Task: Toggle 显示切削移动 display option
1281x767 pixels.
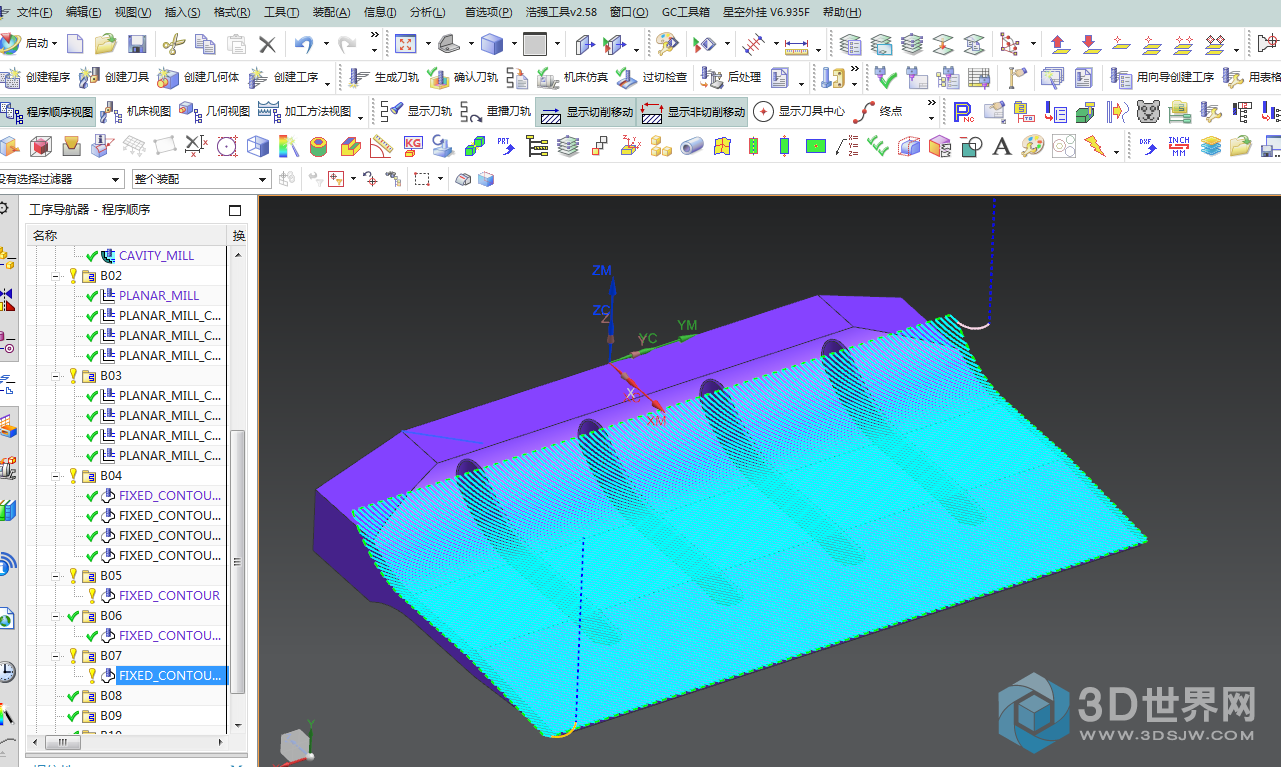Action: tap(587, 112)
